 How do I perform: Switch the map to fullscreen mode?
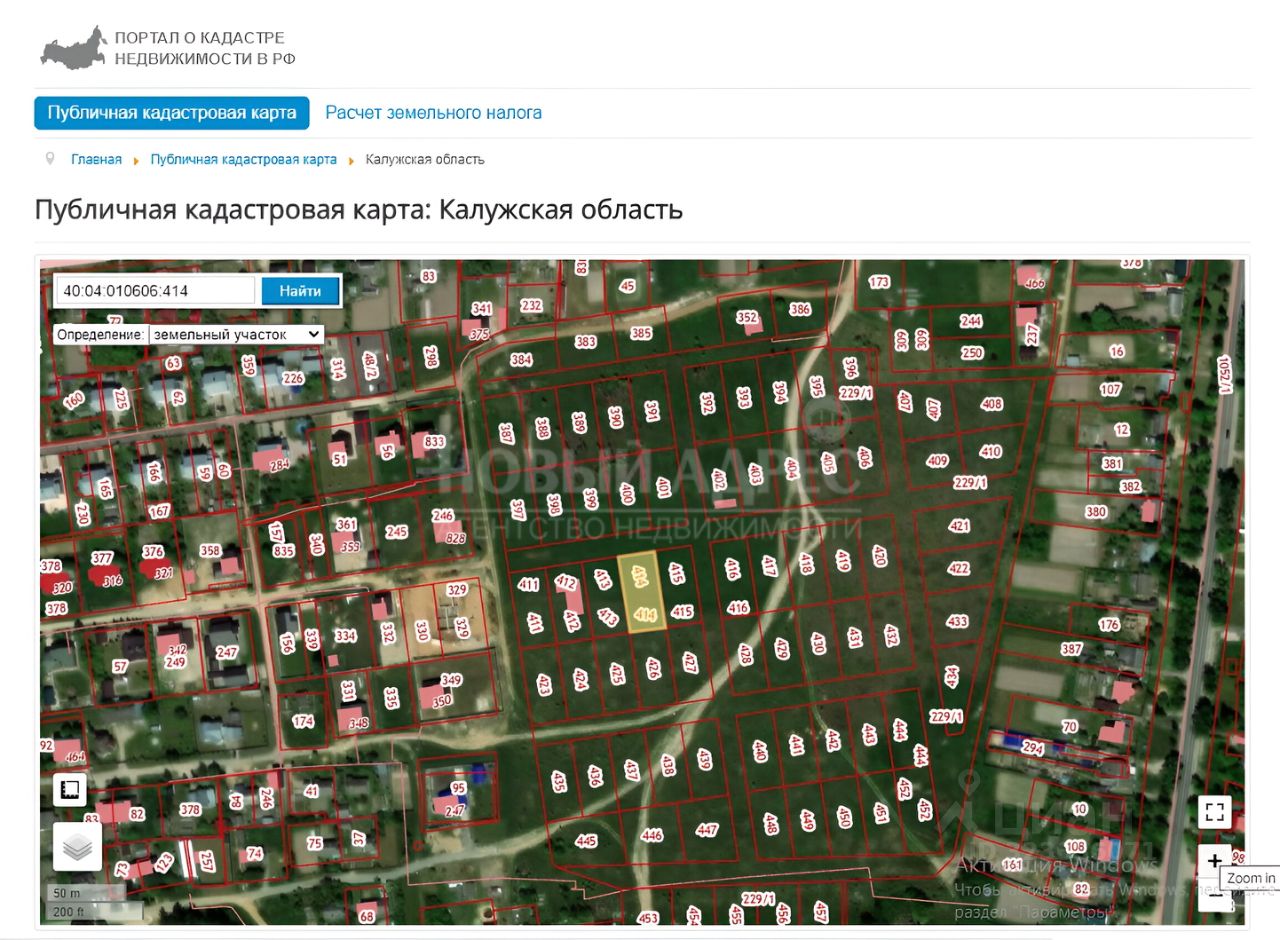point(1214,812)
